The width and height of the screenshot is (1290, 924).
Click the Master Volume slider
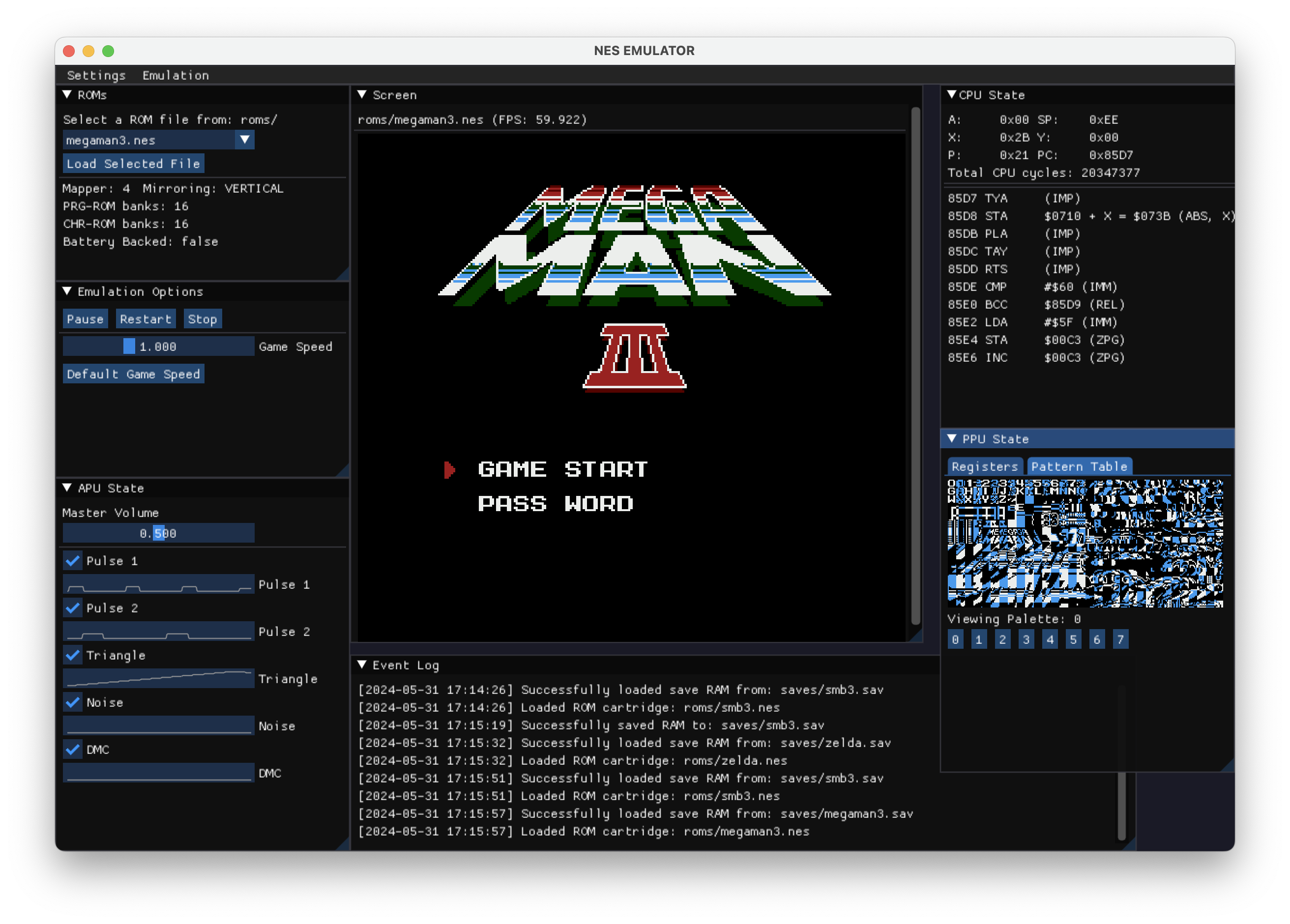click(x=158, y=533)
